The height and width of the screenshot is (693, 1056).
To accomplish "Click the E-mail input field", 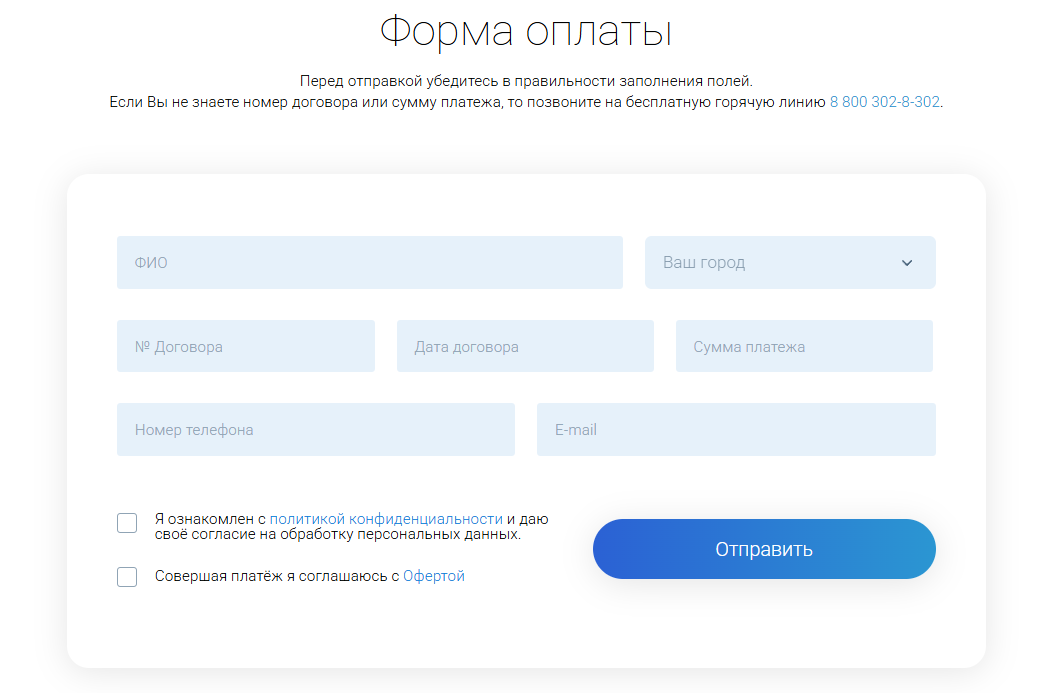I will [x=736, y=430].
